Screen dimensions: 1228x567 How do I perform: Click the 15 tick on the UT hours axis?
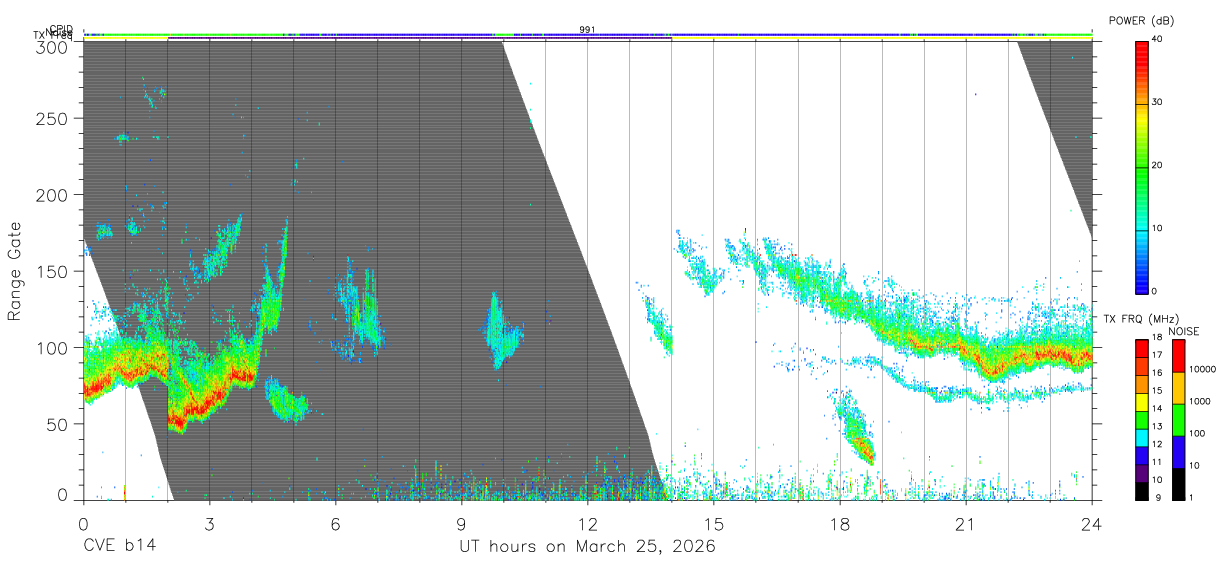pyautogui.click(x=714, y=524)
